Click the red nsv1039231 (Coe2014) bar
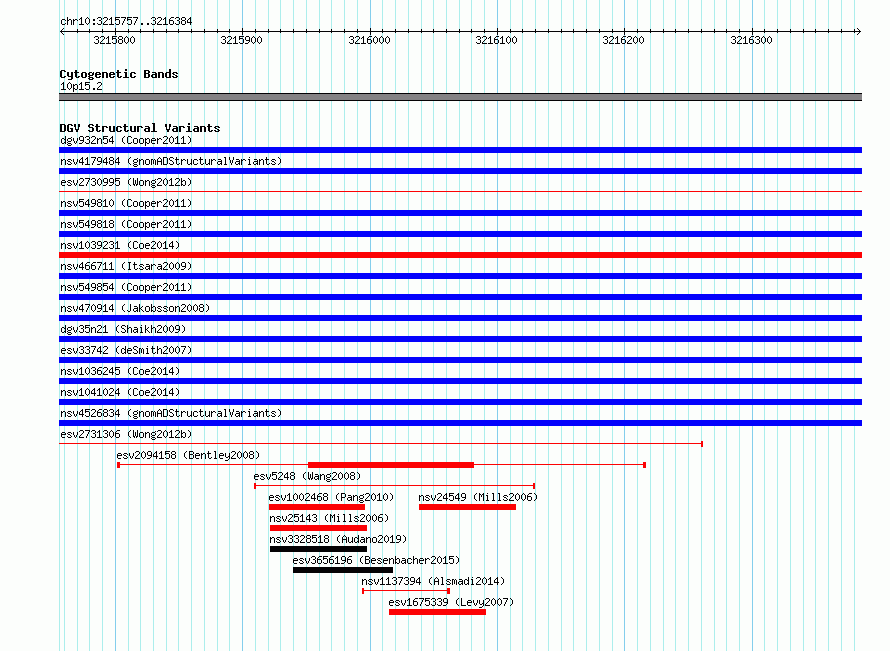 [x=460, y=255]
